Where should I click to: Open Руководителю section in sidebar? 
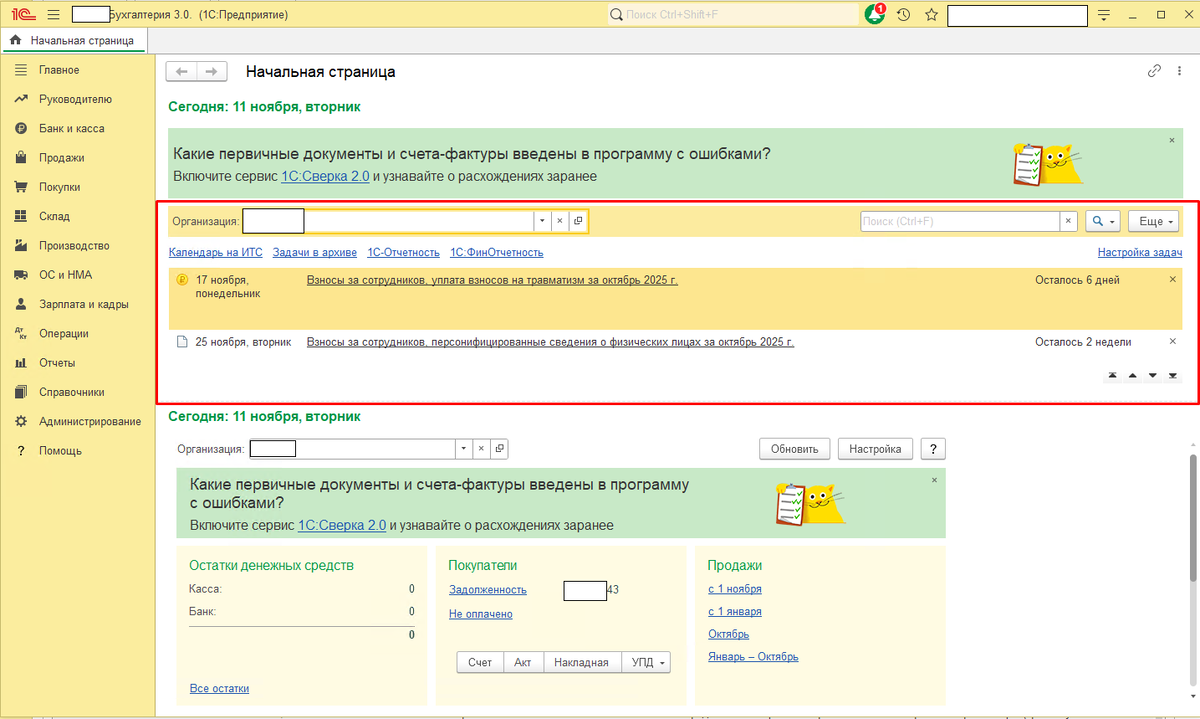tap(75, 99)
